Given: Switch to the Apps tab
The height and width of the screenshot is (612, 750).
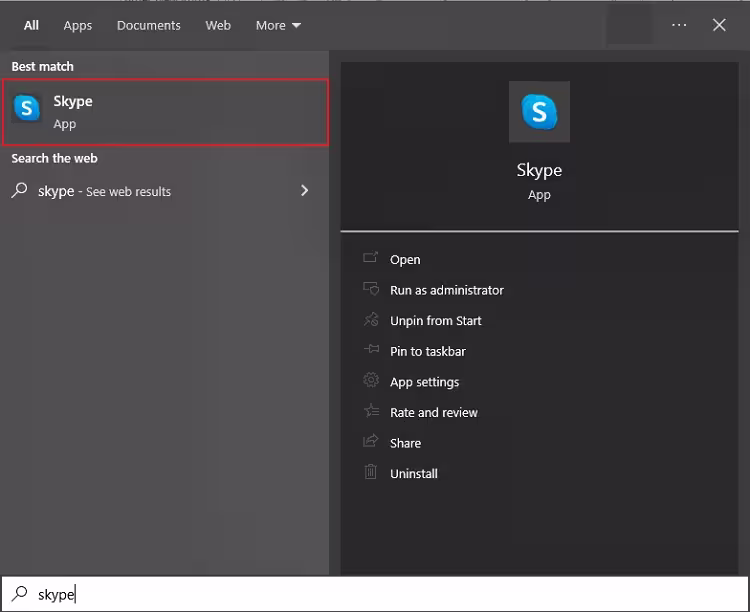Looking at the screenshot, I should [x=77, y=25].
